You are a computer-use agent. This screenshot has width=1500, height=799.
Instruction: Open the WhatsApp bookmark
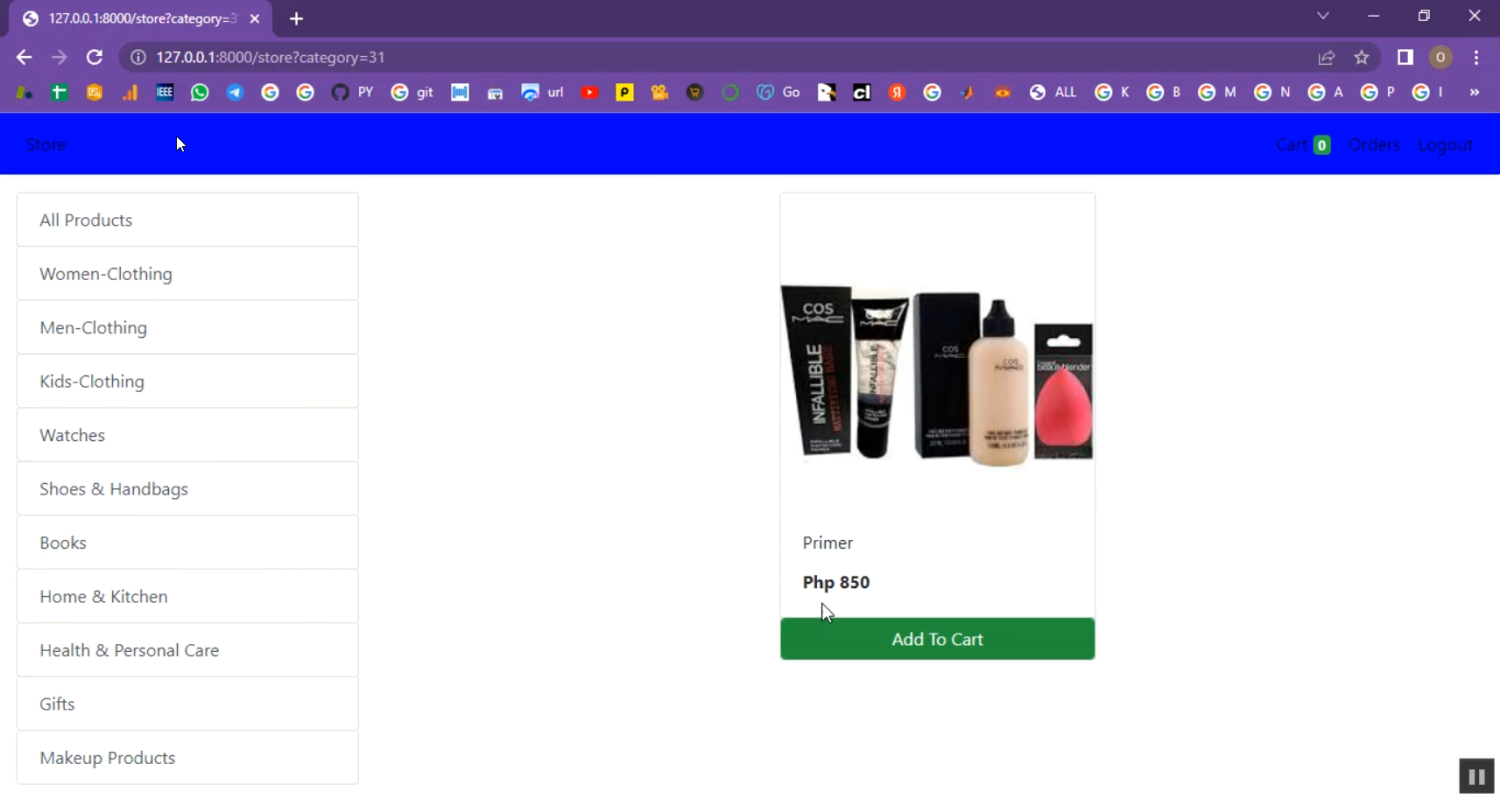pos(200,92)
